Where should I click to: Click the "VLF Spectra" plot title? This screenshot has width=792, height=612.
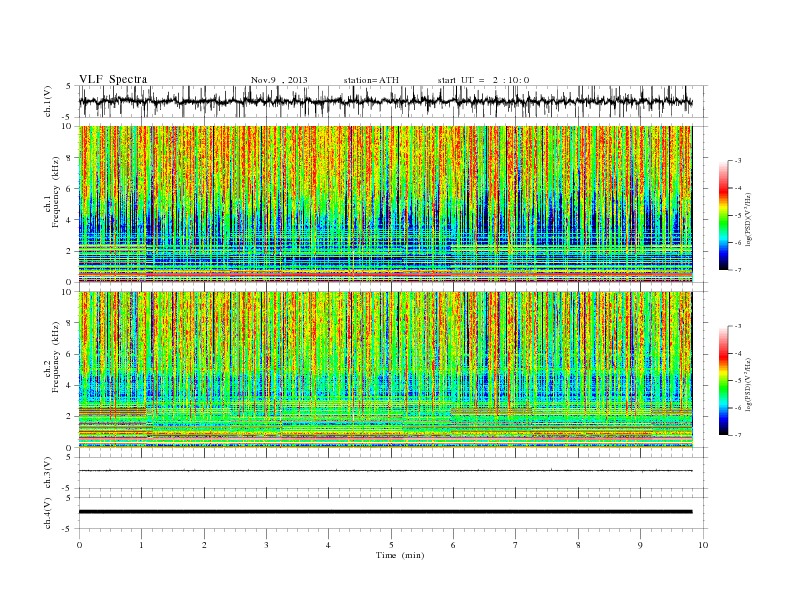point(113,79)
